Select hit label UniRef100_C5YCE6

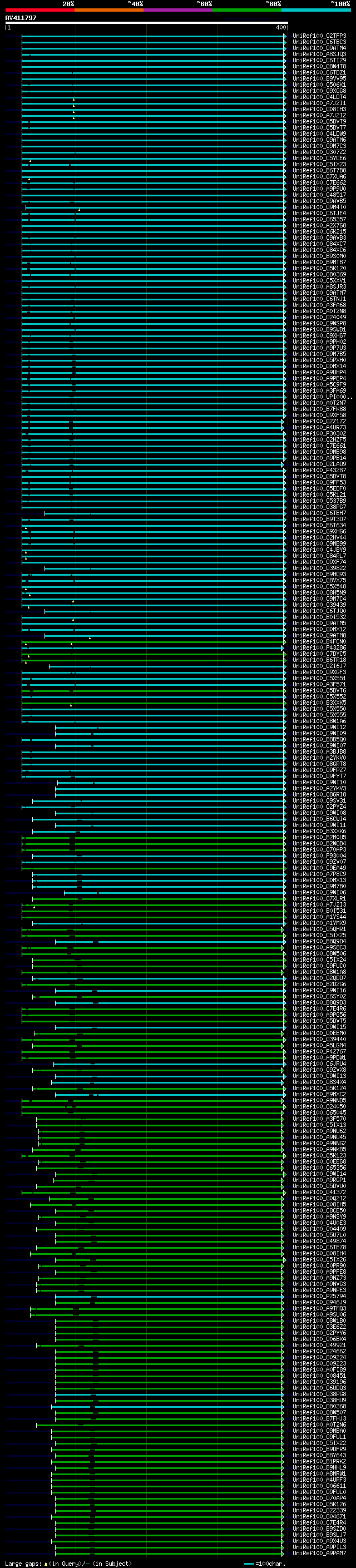319,159
